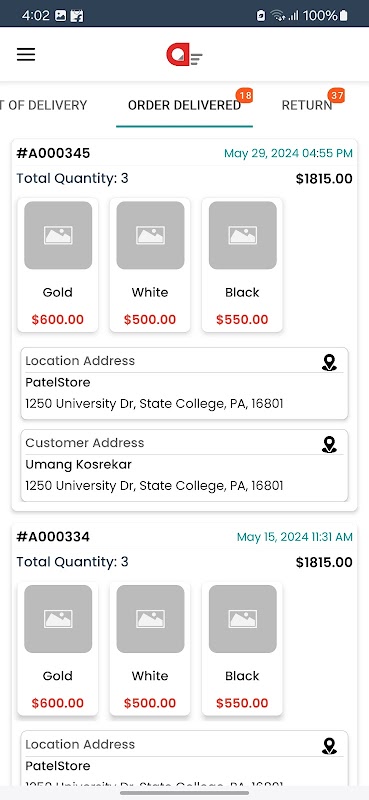Tap the PatelStore location address card
The width and height of the screenshot is (369, 800).
pyautogui.click(x=184, y=384)
